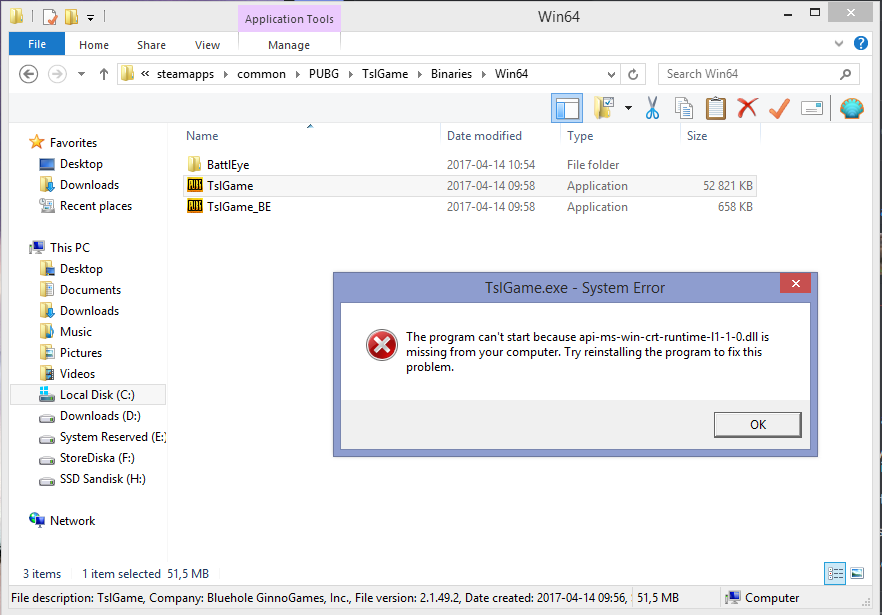Viewport: 882px width, 615px height.
Task: Open the Share ribbon tab
Action: coord(151,45)
